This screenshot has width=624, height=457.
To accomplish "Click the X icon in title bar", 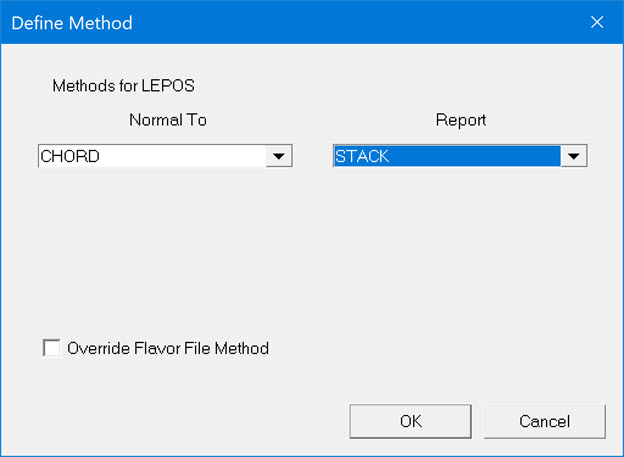I will pos(597,22).
